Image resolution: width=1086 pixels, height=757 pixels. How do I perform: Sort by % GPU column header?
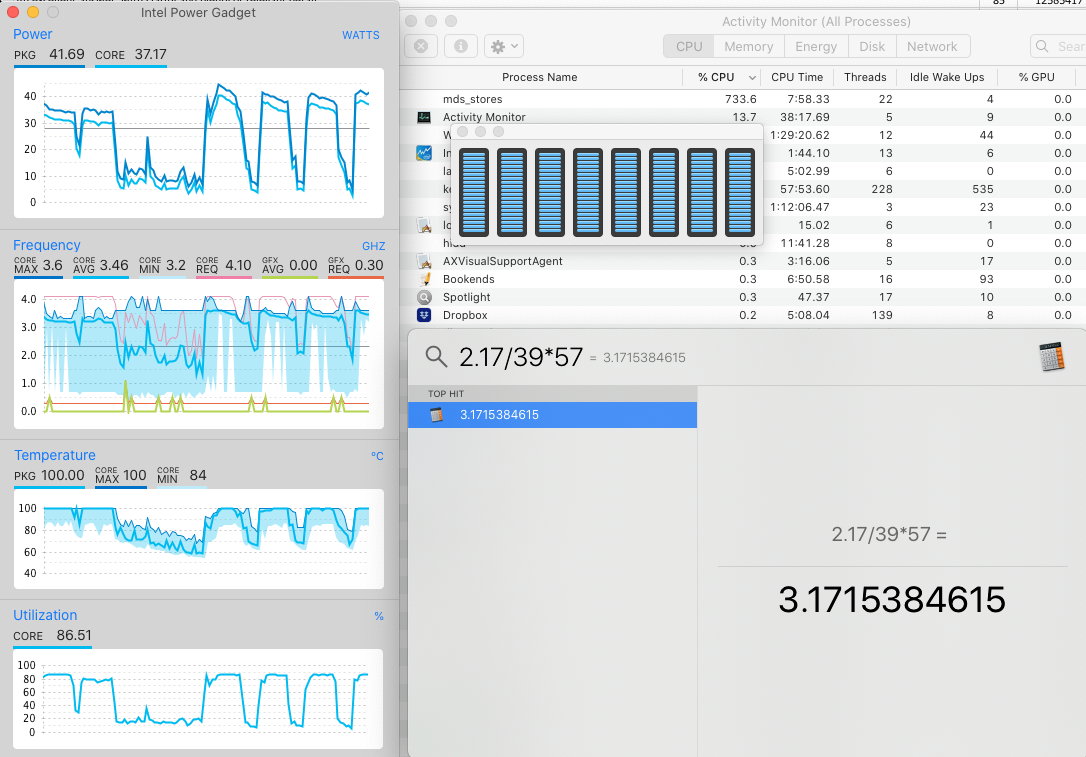[1037, 77]
